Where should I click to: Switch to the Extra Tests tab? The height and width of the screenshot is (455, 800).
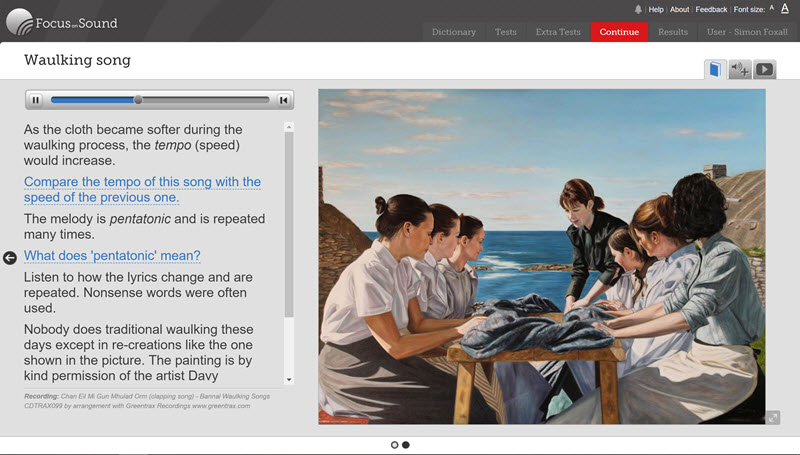(x=558, y=32)
